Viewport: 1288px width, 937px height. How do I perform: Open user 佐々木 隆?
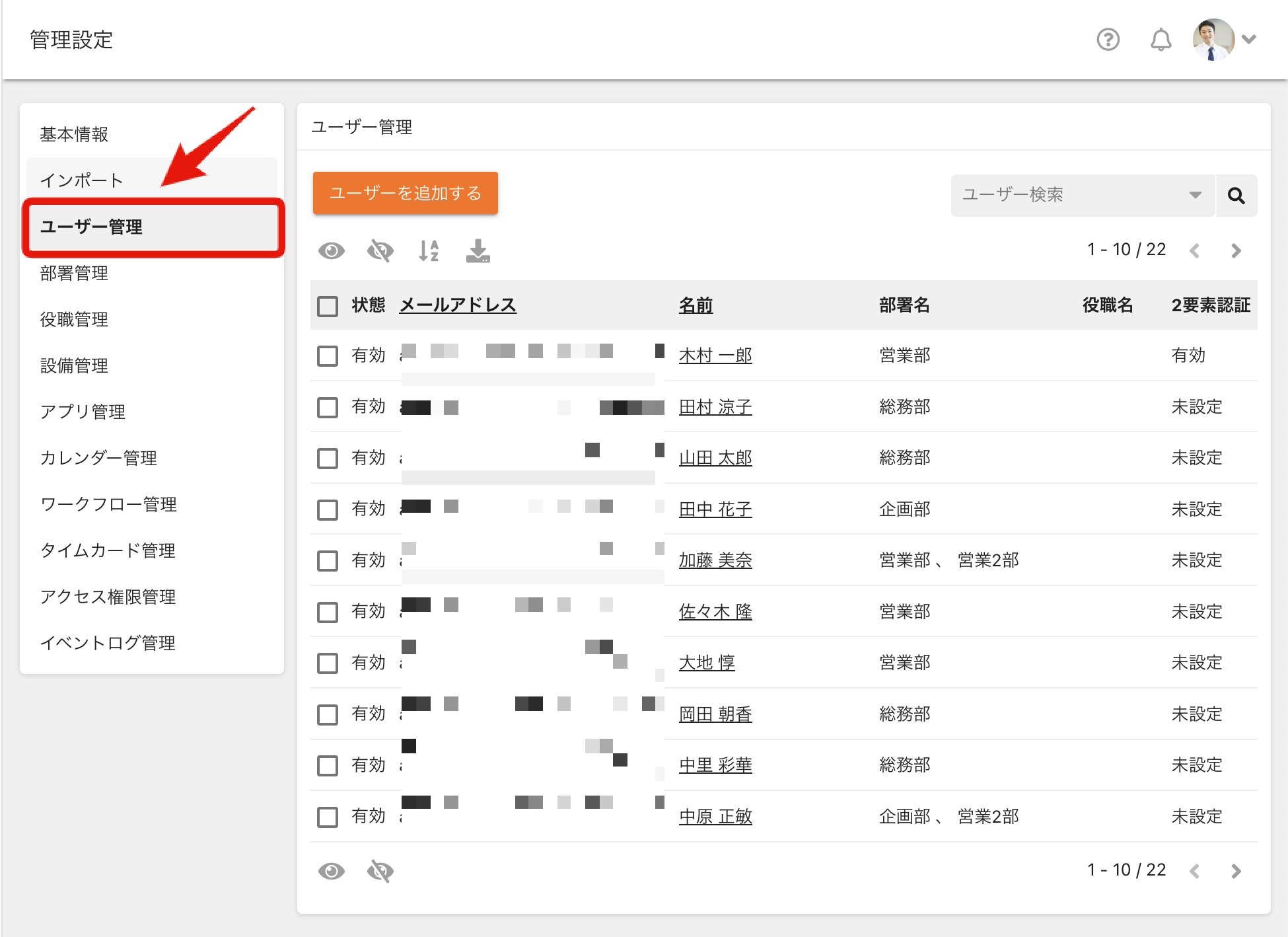pyautogui.click(x=715, y=612)
